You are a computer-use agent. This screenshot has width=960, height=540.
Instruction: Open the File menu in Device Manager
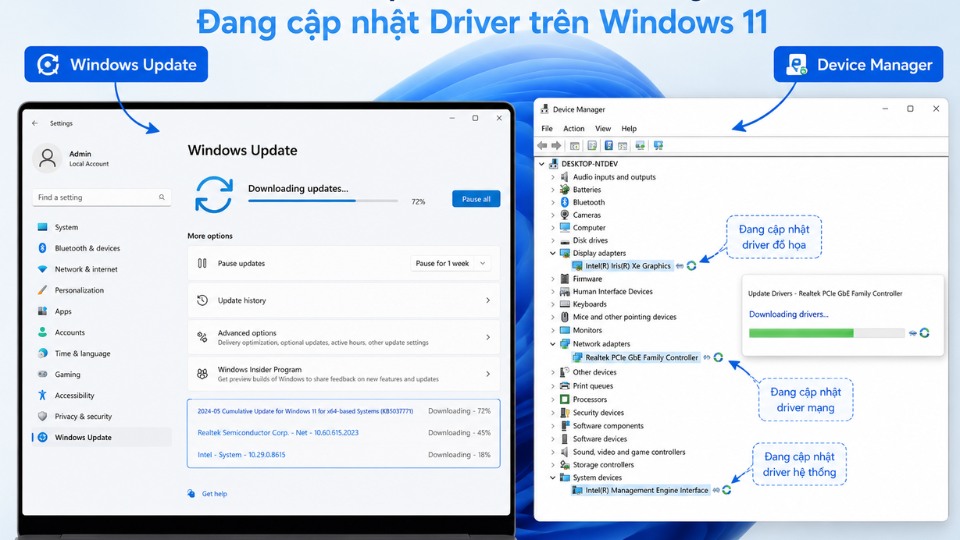click(547, 129)
